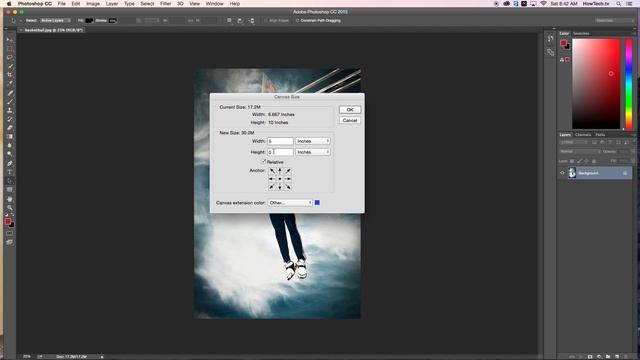Open the Apple menu
Screen dimensions: 640x360
(x=9, y=4)
